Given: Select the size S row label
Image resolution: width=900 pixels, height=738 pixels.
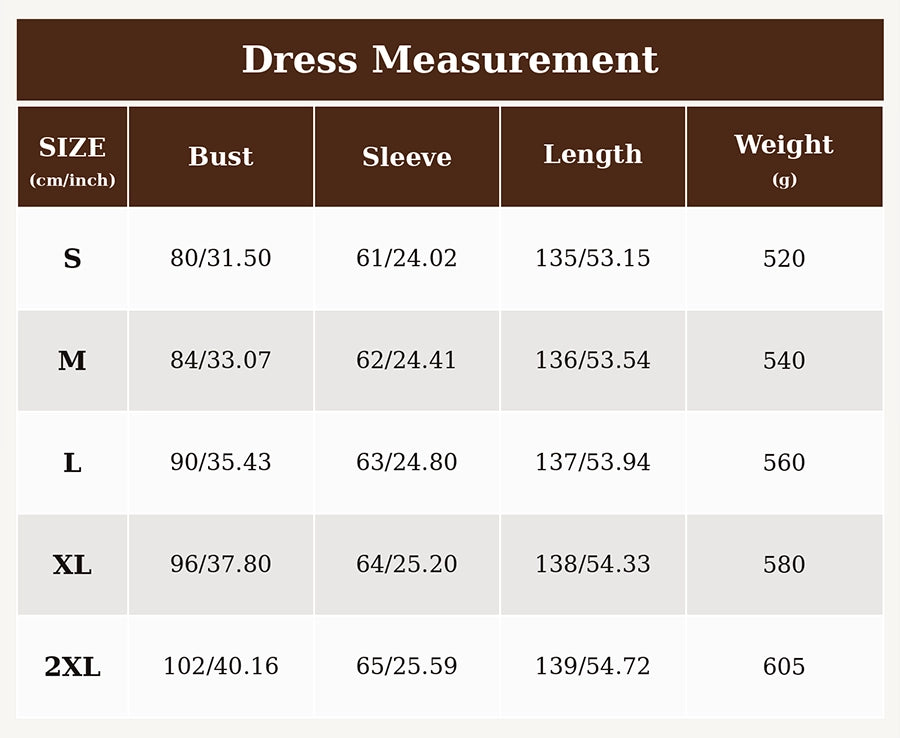Looking at the screenshot, I should click(x=72, y=259).
